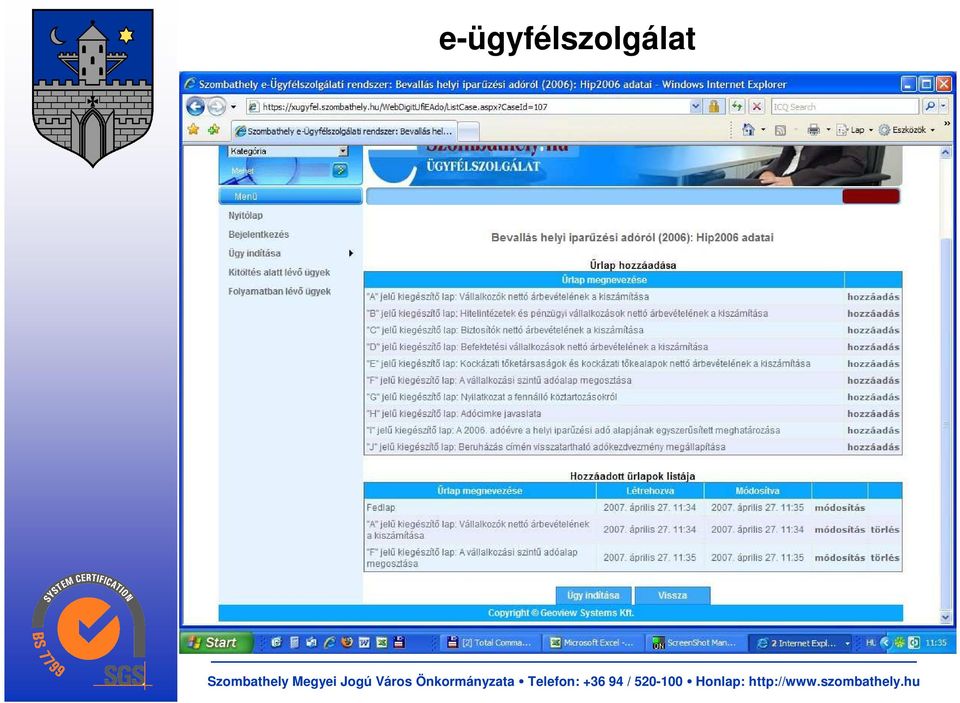
Task: Expand hidden system tray icons arrow
Action: [x=885, y=643]
